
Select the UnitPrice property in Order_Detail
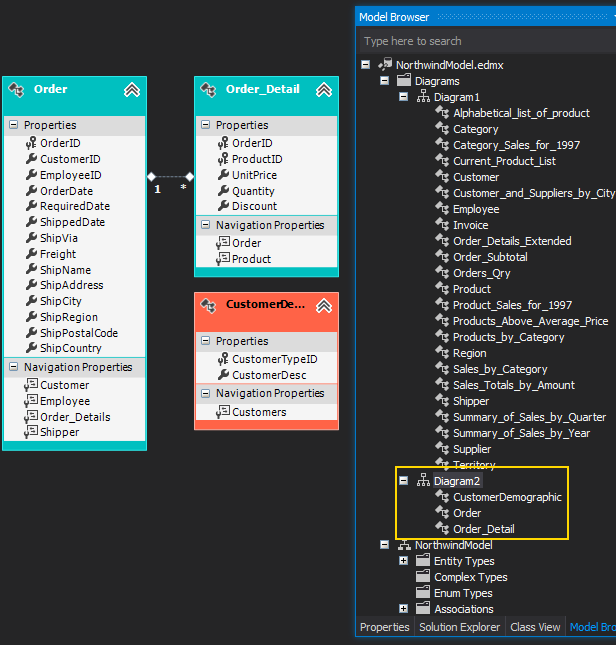pos(254,175)
